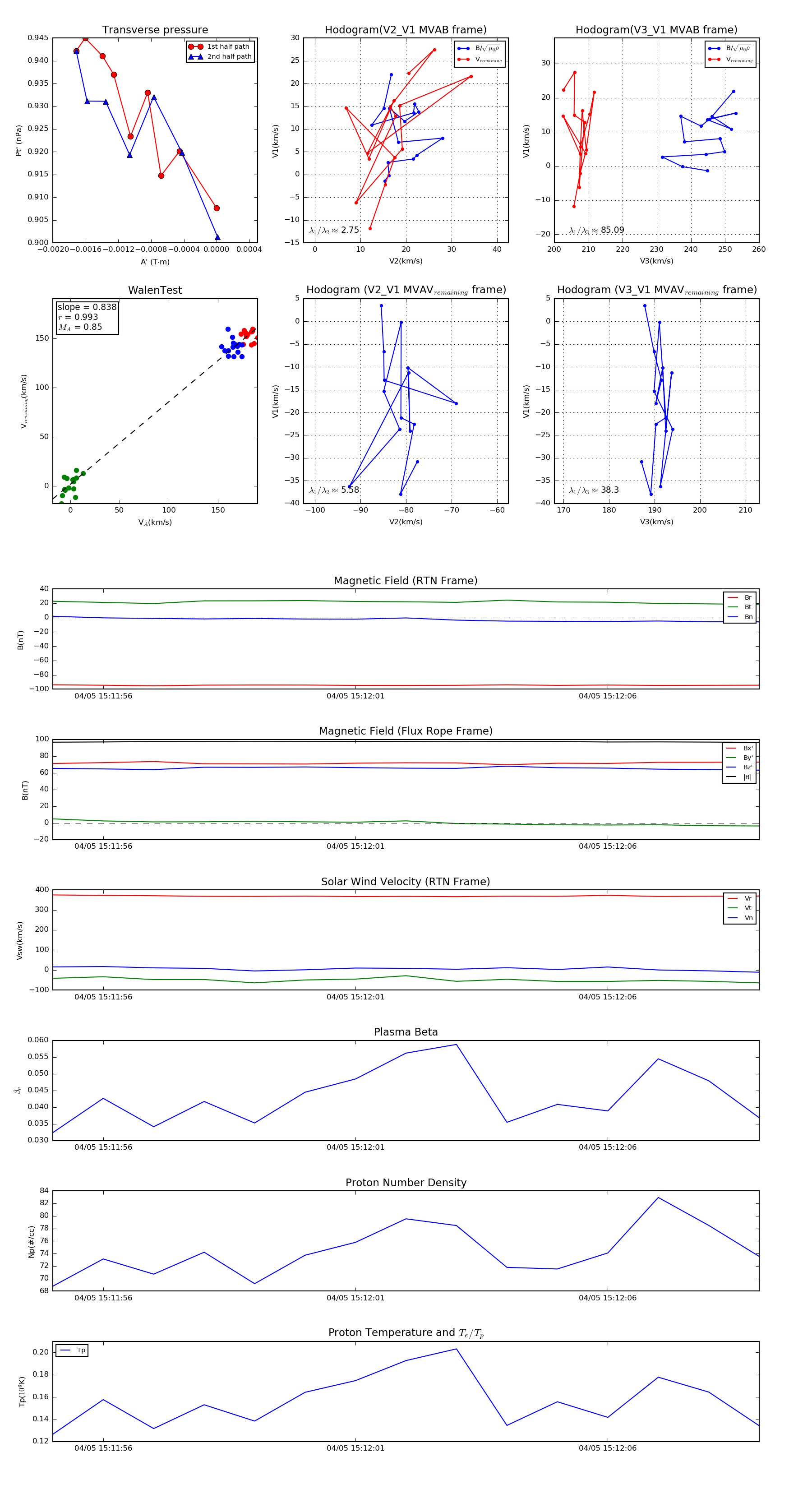
Task: Click the V2_V1 MVAV remaining frame hodogram title
Action: pyautogui.click(x=406, y=290)
